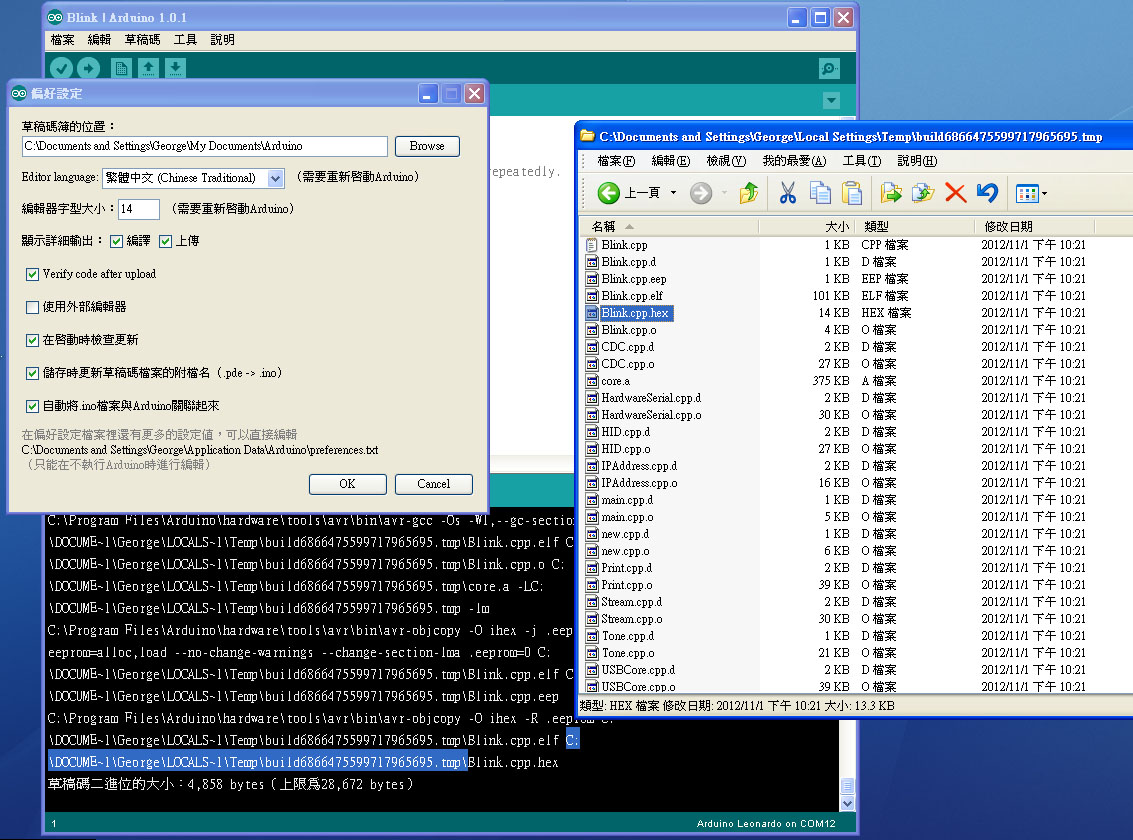Go up one folder level in Explorer
Viewport: 1133px width, 840px height.
pyautogui.click(x=749, y=193)
